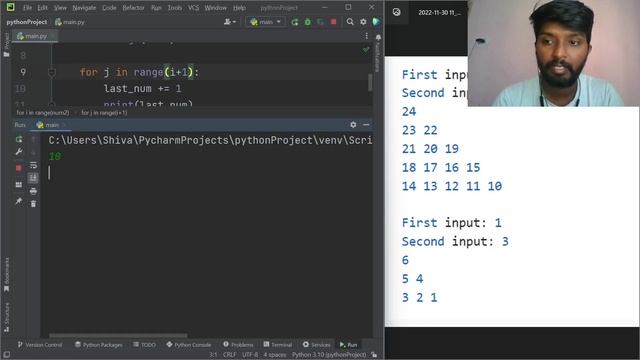Click breadcrumb for j in range(i+1)

(x=104, y=113)
